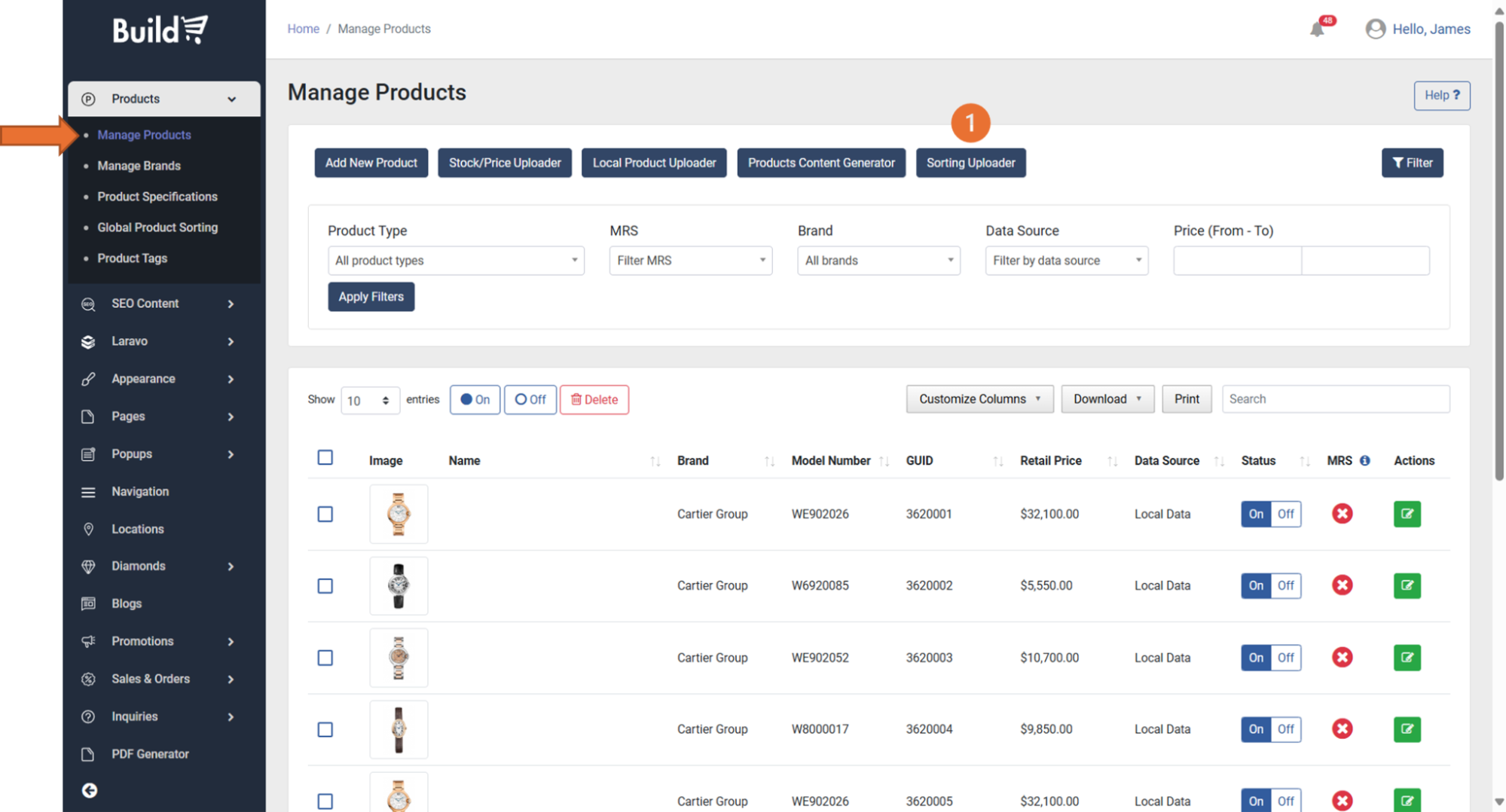
Task: Click the Sorting Uploader button
Action: click(x=970, y=163)
